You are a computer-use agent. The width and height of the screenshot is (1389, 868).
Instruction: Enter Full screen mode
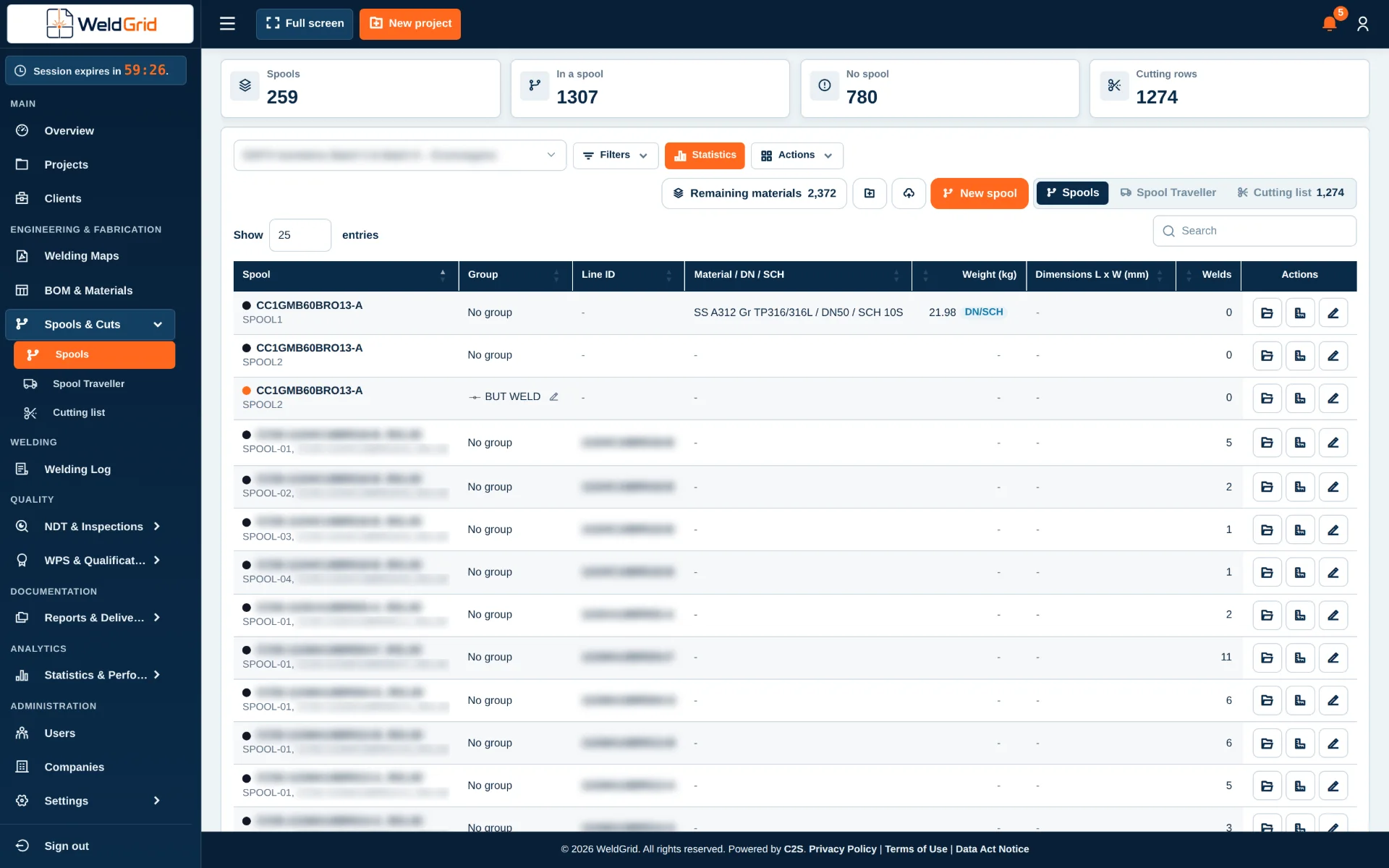[305, 24]
